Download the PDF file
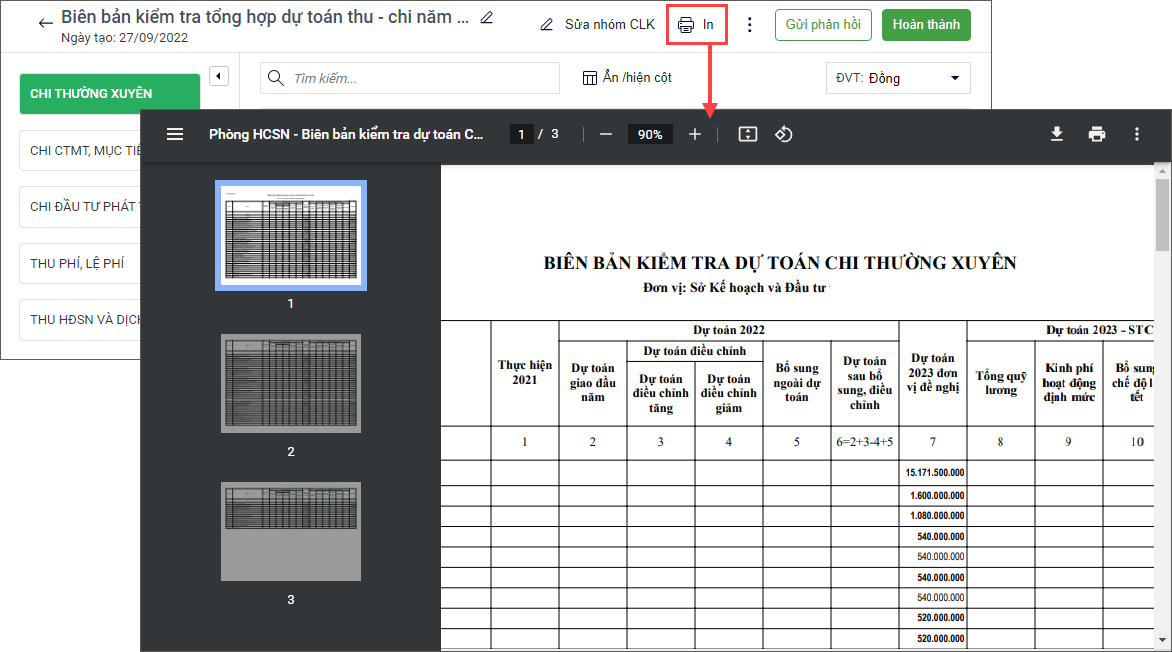Viewport: 1172px width, 652px height. click(x=1056, y=134)
